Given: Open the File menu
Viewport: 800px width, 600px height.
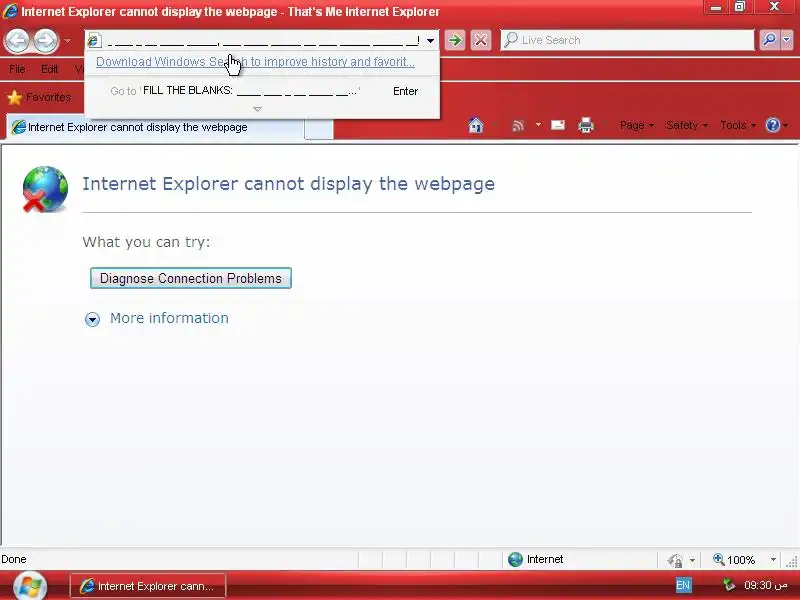Looking at the screenshot, I should [x=17, y=69].
